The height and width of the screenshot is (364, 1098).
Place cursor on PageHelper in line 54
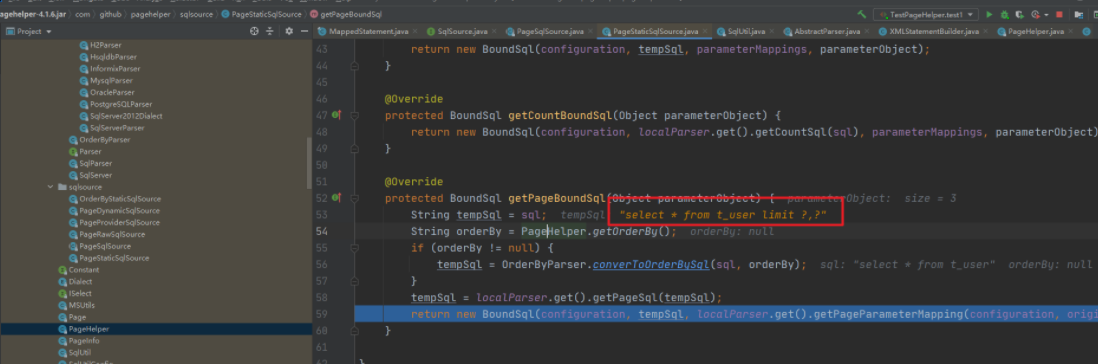coord(553,232)
